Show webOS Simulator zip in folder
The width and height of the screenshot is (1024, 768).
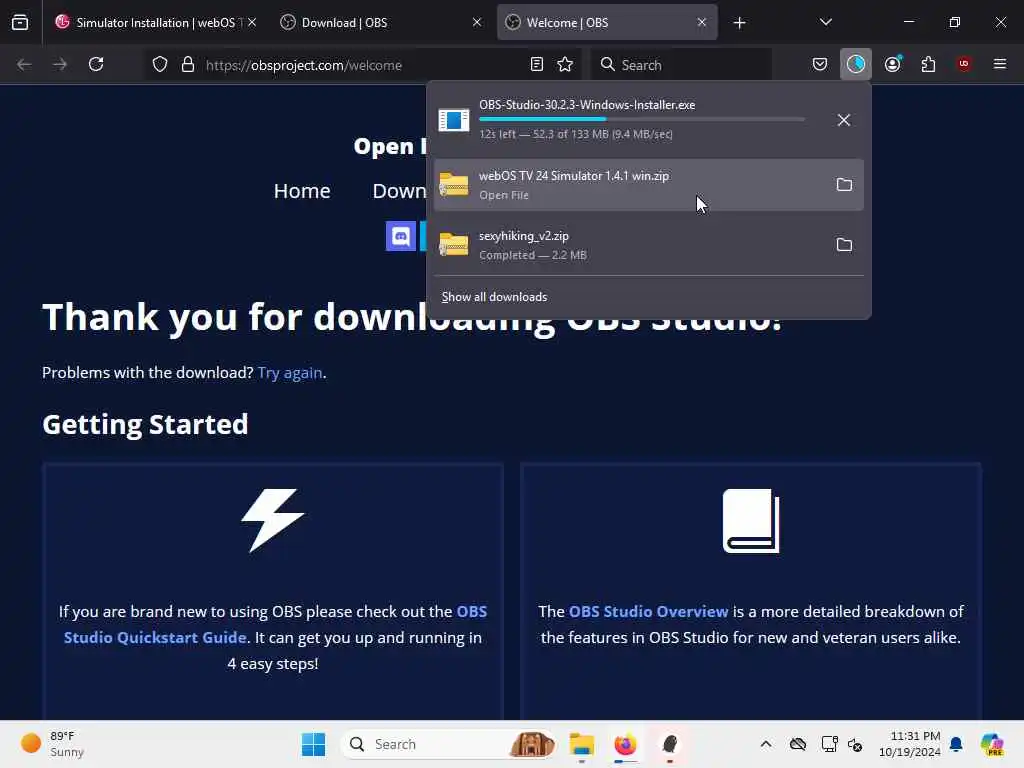[x=844, y=185]
